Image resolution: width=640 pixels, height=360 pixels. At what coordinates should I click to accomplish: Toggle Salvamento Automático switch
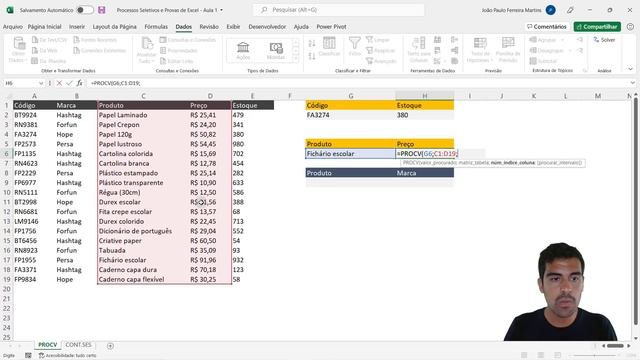(85, 10)
